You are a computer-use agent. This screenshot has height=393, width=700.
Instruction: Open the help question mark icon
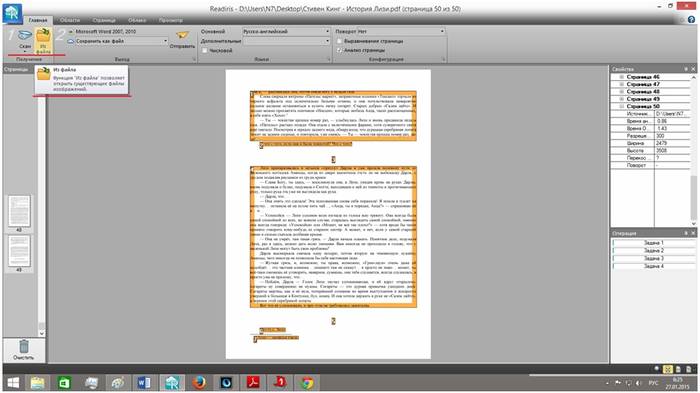pyautogui.click(x=692, y=20)
